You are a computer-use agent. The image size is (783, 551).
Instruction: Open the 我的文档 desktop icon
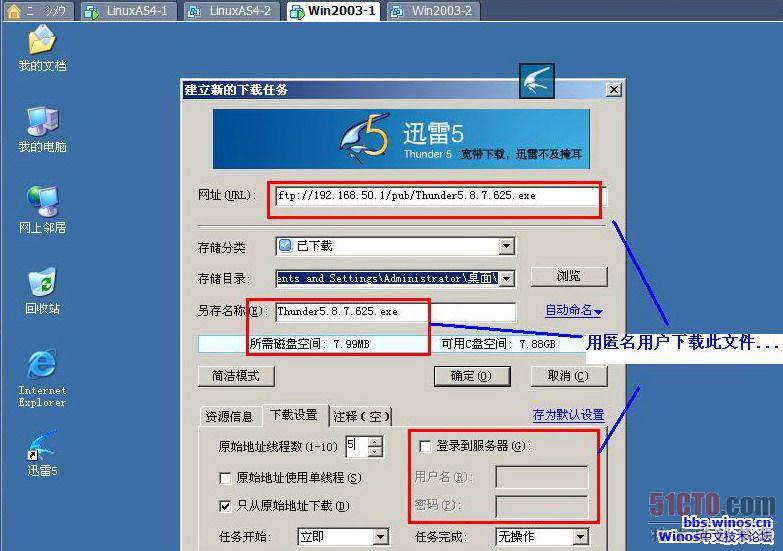tap(42, 48)
